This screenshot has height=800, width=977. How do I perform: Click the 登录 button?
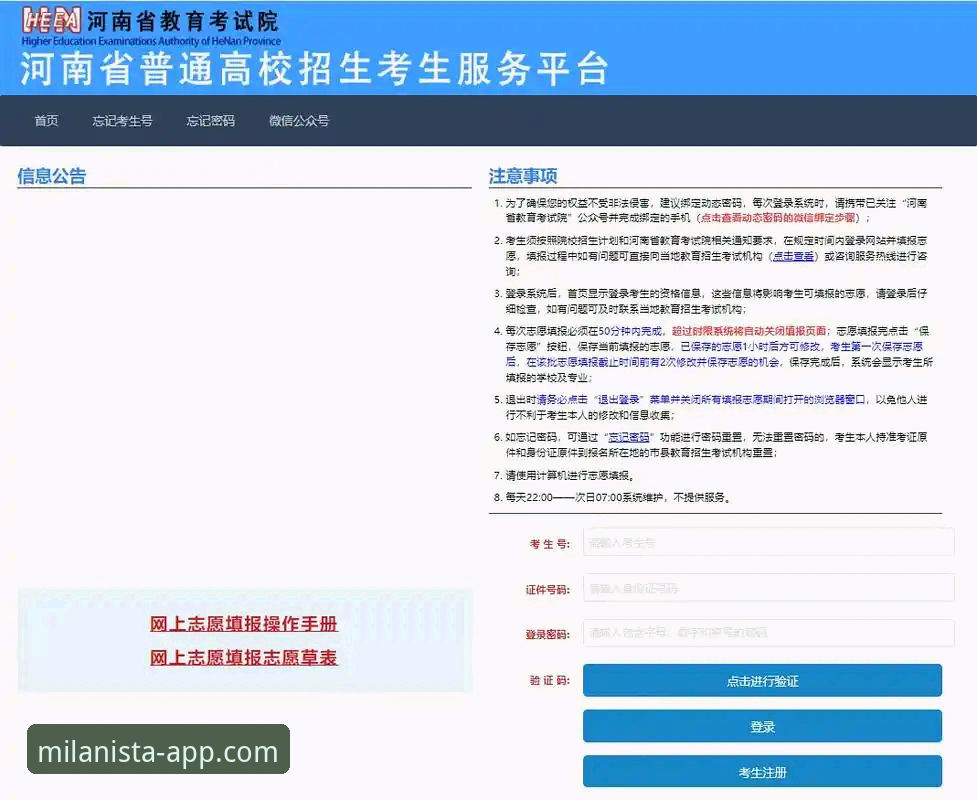click(x=762, y=726)
